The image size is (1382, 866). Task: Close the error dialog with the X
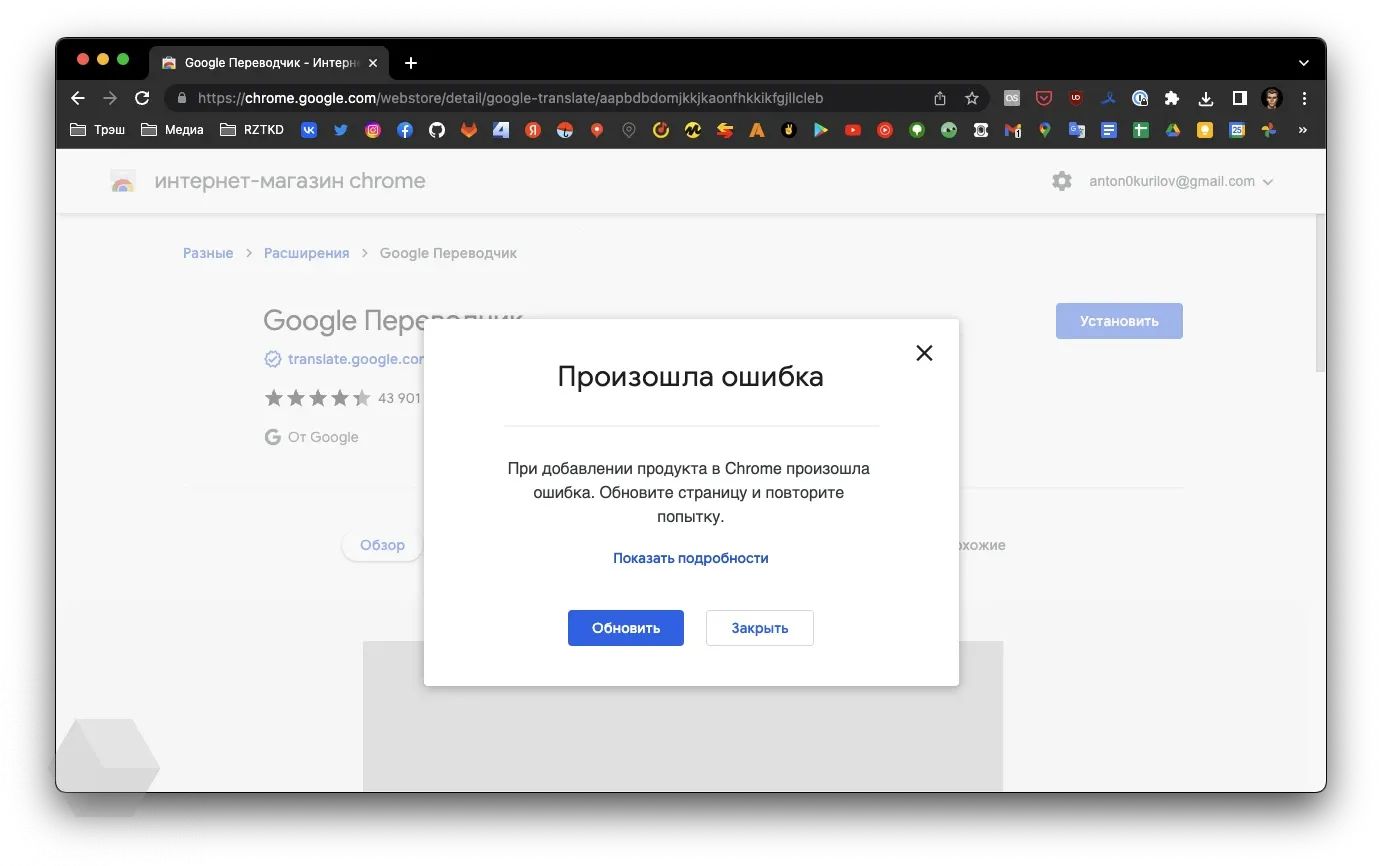pyautogui.click(x=924, y=352)
